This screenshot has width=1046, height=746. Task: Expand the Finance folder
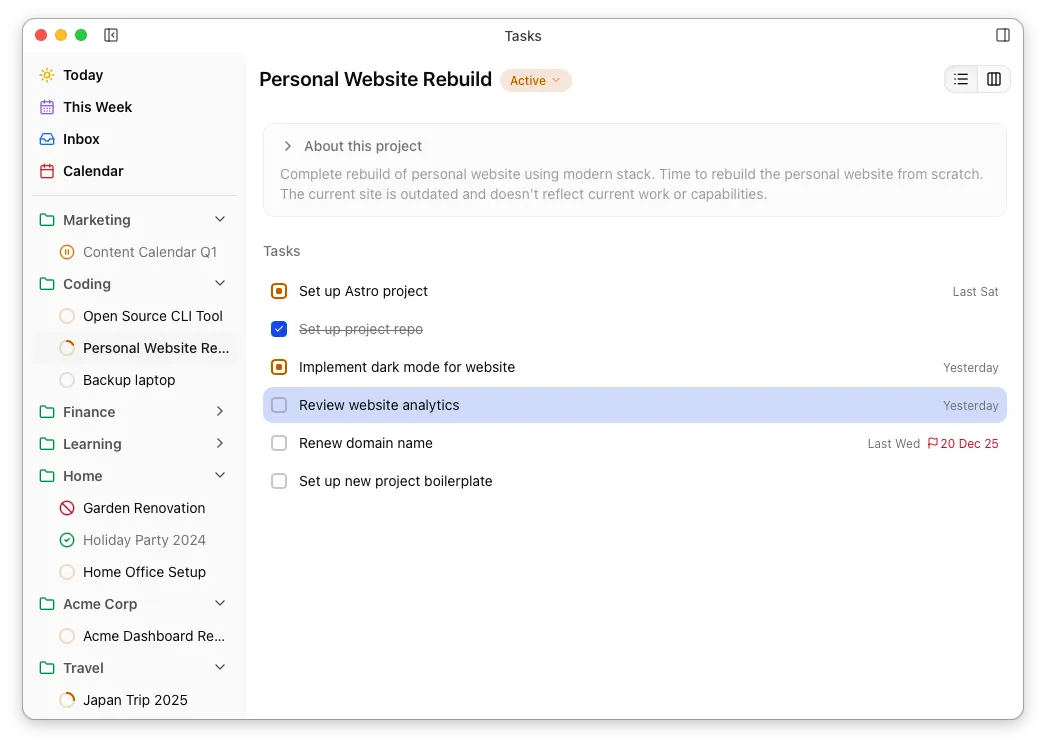pyautogui.click(x=219, y=411)
